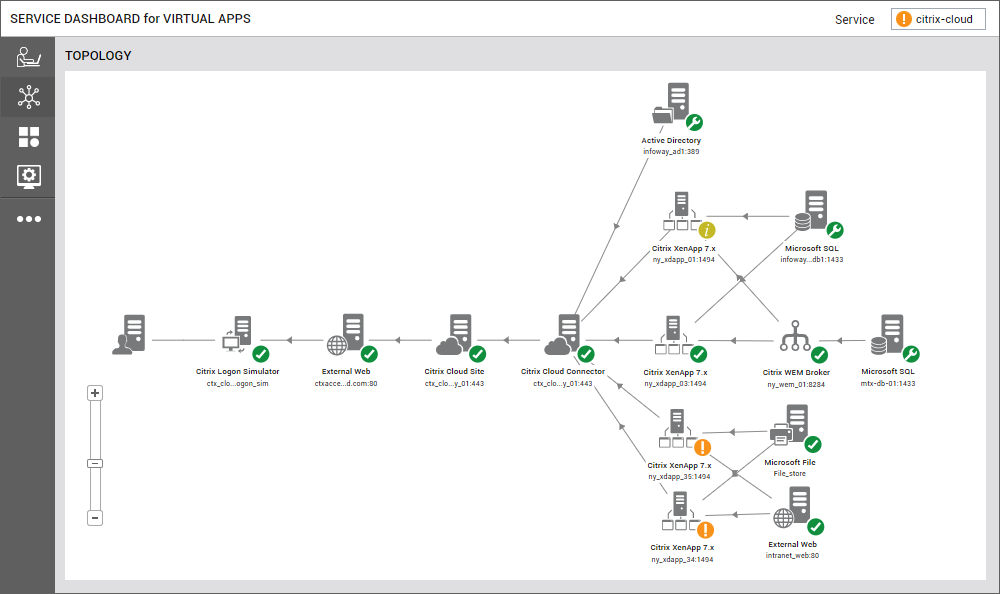Image resolution: width=1000 pixels, height=594 pixels.
Task: Open the user experience sidebar icon
Action: [29, 57]
